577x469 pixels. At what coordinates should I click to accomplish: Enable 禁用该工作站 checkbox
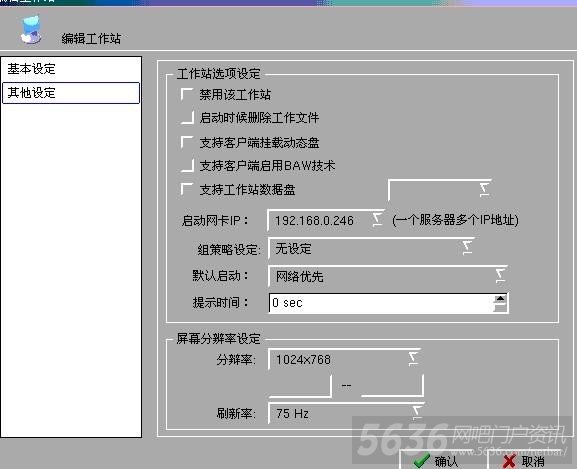pyautogui.click(x=187, y=95)
